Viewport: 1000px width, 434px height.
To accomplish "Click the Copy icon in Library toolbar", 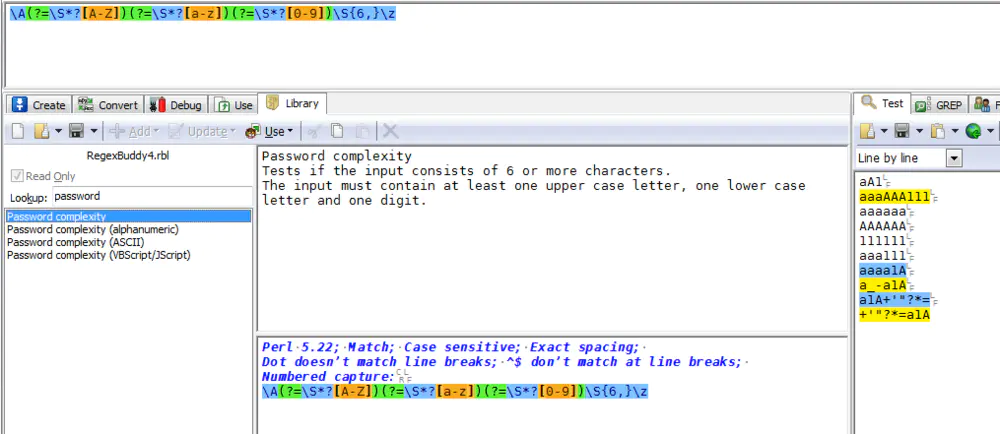I will pos(337,131).
